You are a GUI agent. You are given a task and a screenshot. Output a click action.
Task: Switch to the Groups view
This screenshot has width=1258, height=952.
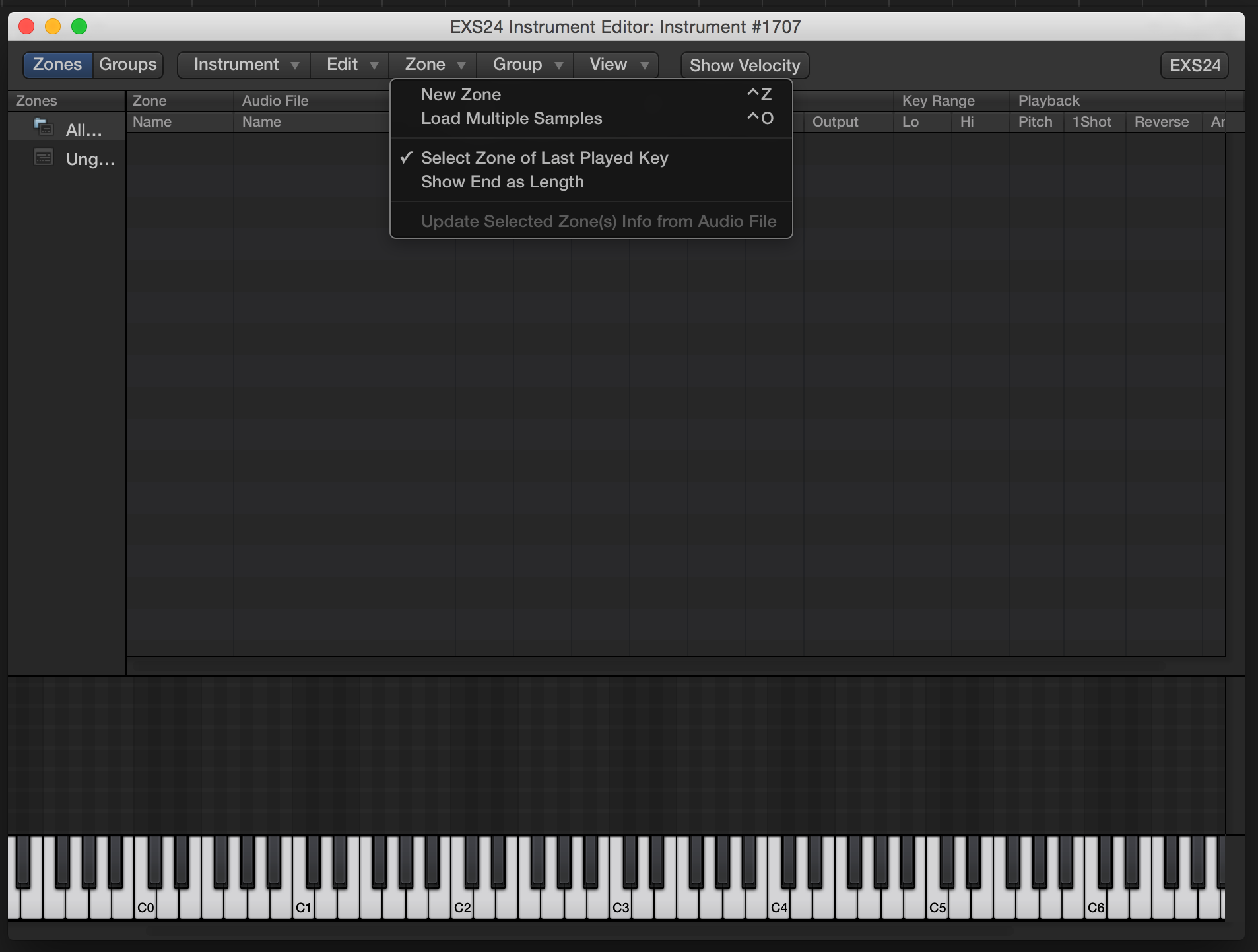[127, 65]
